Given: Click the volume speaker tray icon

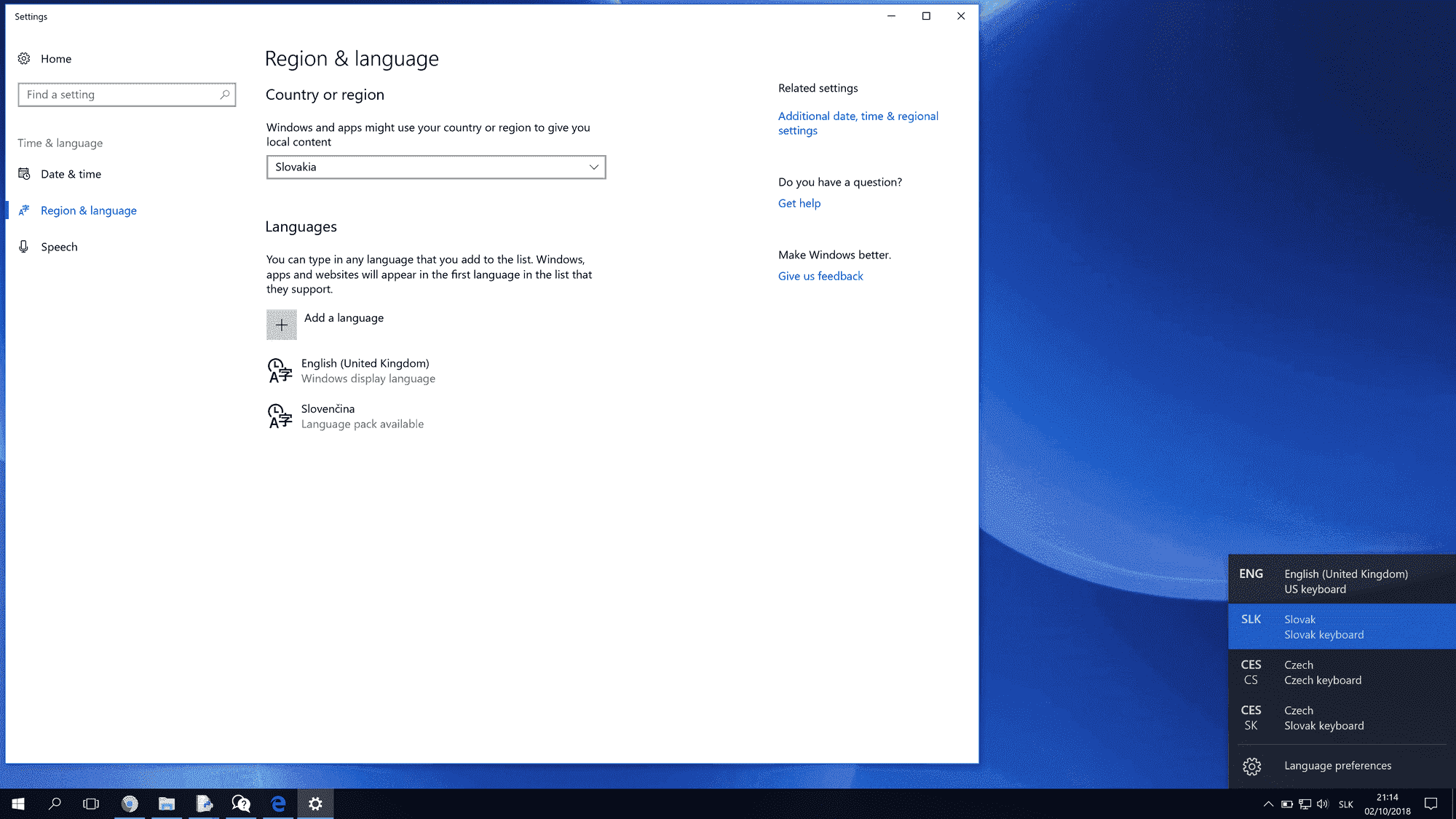Looking at the screenshot, I should tap(1323, 804).
